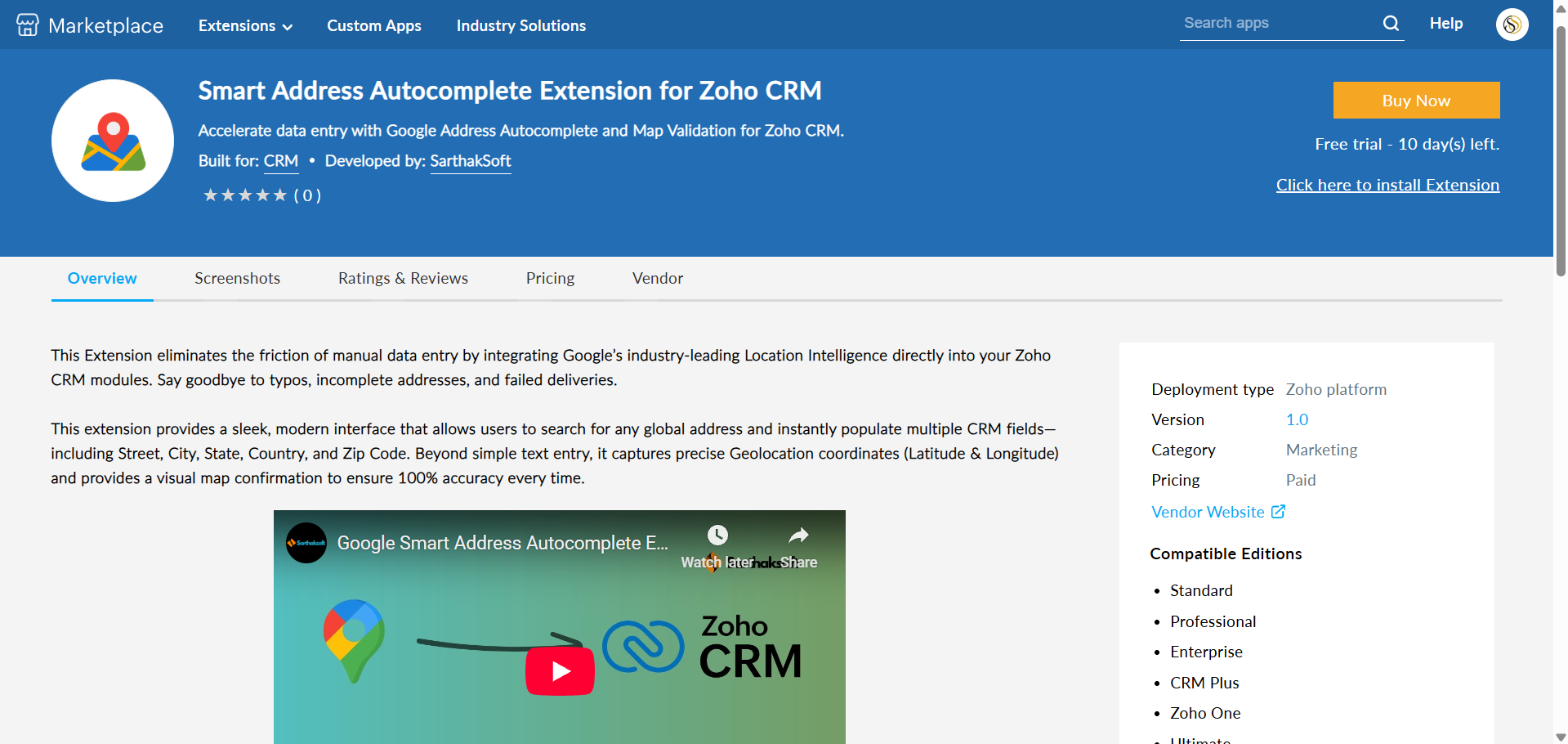Play the Google Smart Address Autocomplete video
This screenshot has height=744, width=1568.
tap(560, 670)
